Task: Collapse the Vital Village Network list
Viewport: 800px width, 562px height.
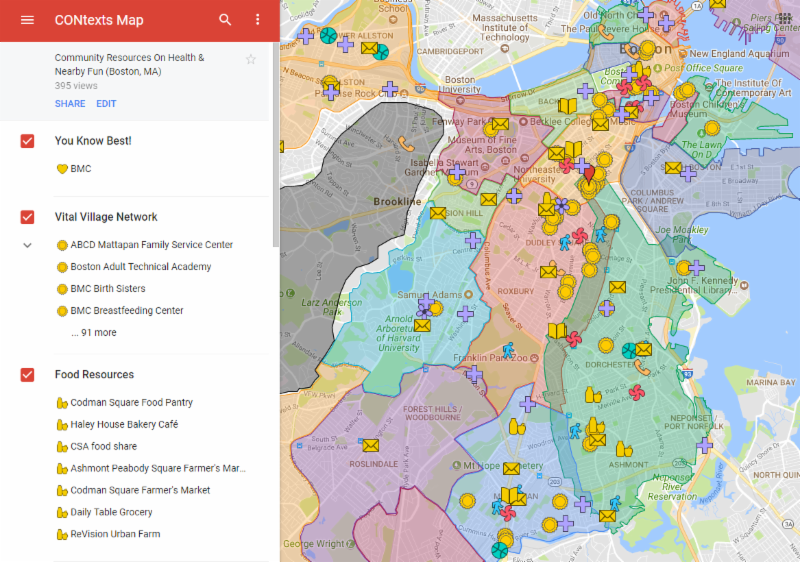Action: coord(28,245)
